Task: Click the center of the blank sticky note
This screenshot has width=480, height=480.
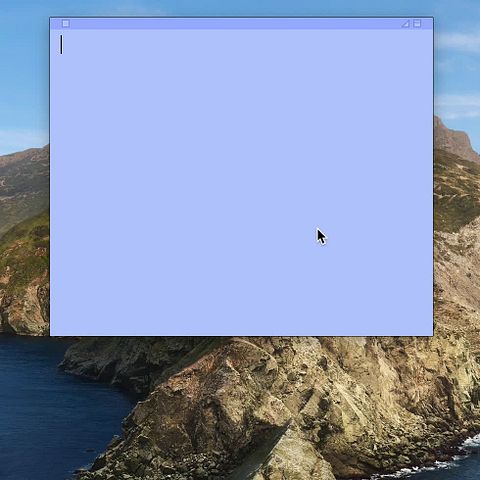Action: point(241,182)
